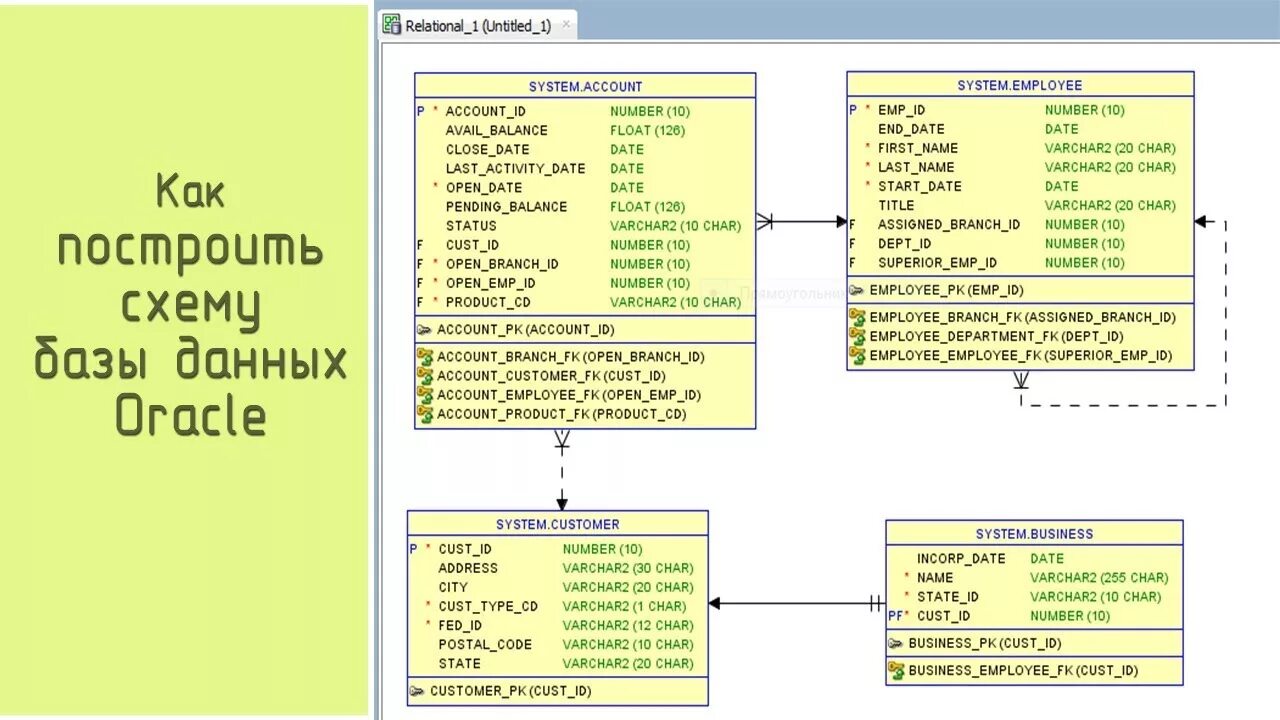Click the foreign key icon for ACCOUNT_PRODUCT_FK
The width and height of the screenshot is (1280, 720).
click(x=425, y=413)
